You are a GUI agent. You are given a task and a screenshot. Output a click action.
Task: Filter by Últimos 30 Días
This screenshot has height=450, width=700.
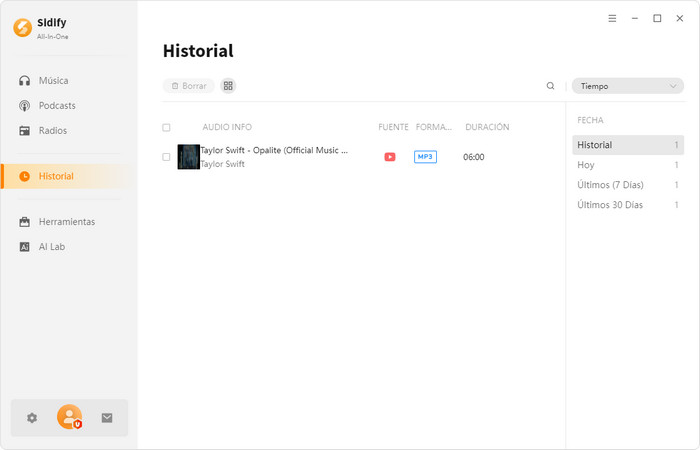(628, 205)
